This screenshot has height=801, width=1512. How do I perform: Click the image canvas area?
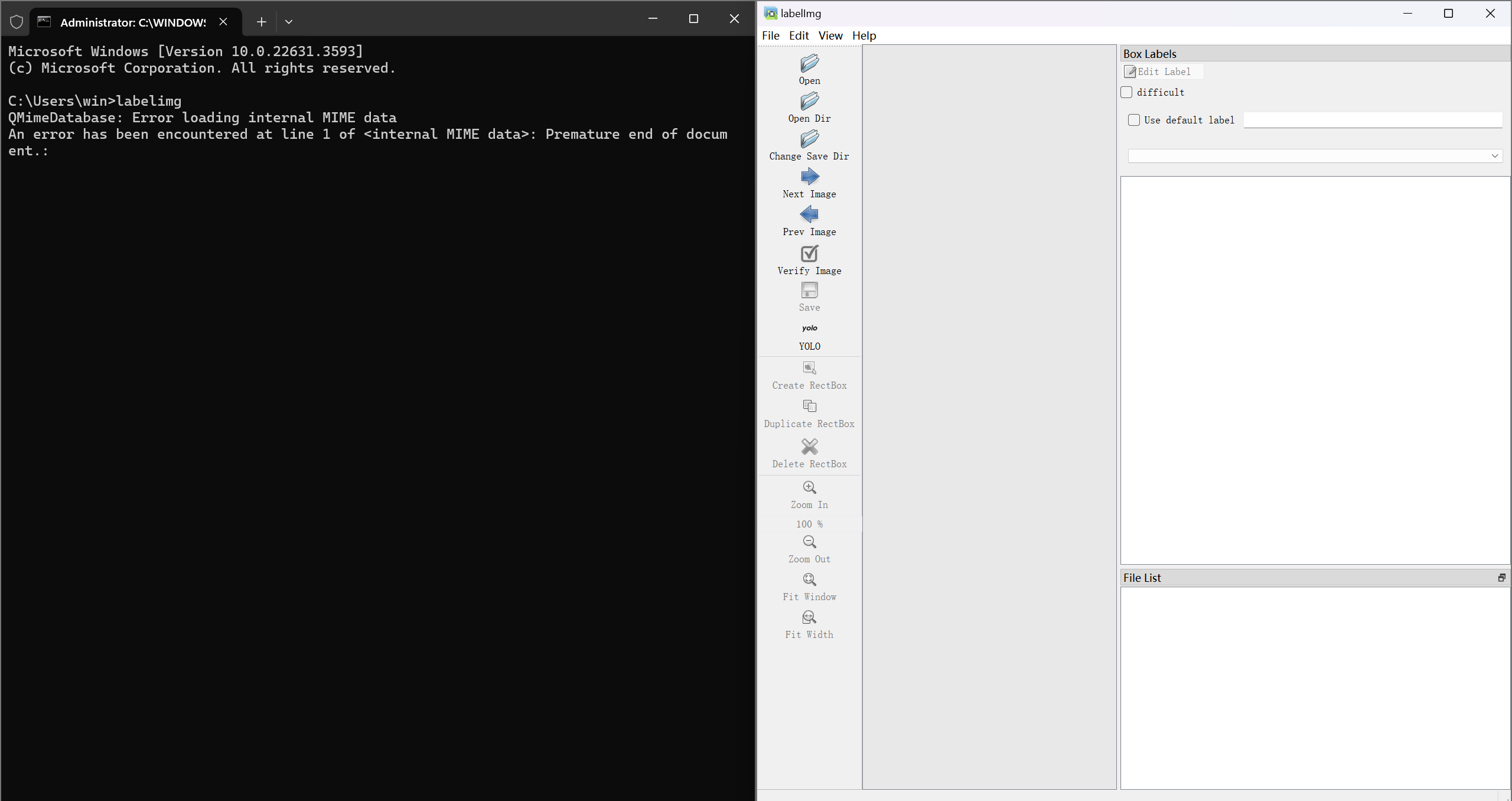(x=989, y=417)
